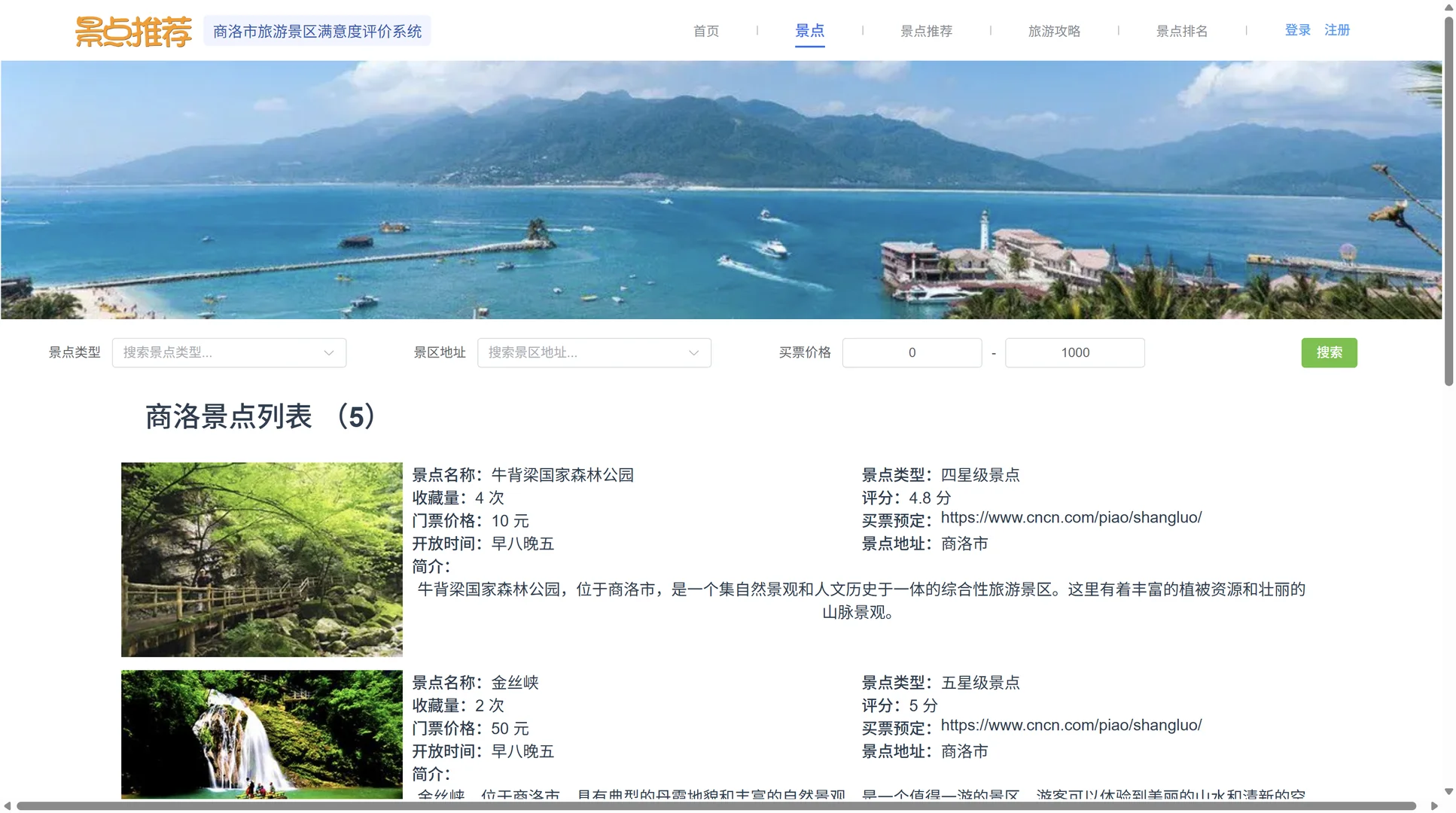
Task: Click the 金丝峡 waterfall thumbnail
Action: point(261,734)
